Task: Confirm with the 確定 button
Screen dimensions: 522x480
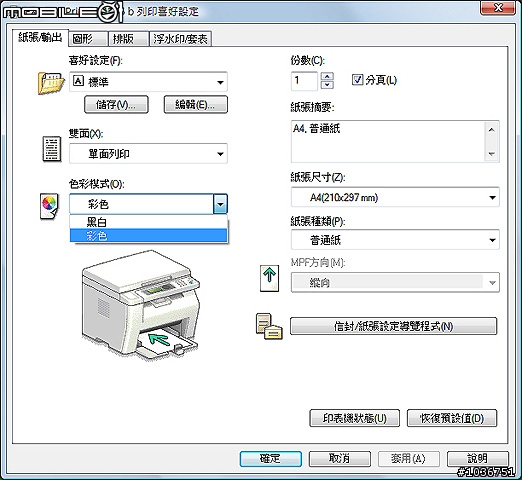Action: coord(271,459)
